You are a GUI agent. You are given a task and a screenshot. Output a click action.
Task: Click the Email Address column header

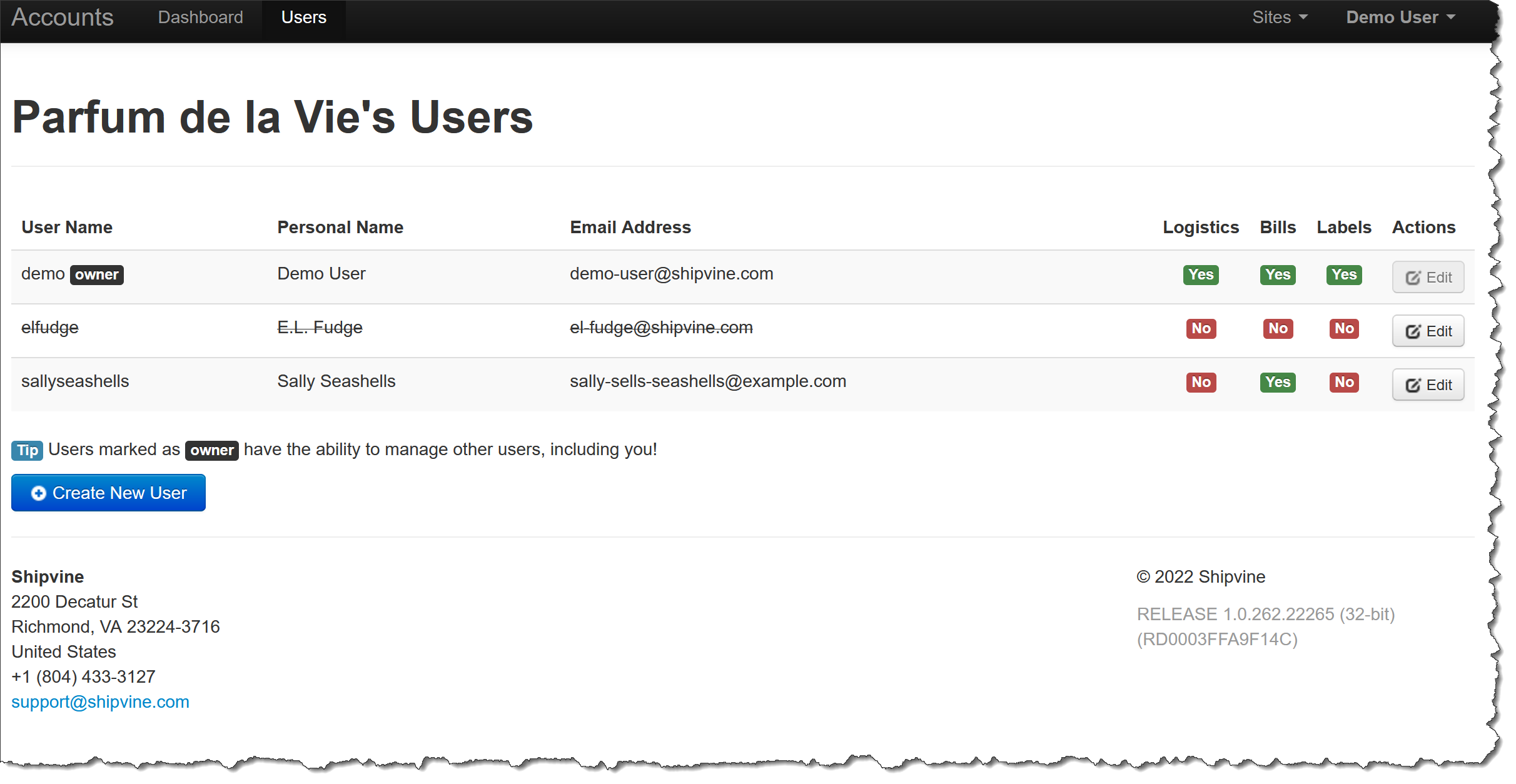tap(630, 227)
